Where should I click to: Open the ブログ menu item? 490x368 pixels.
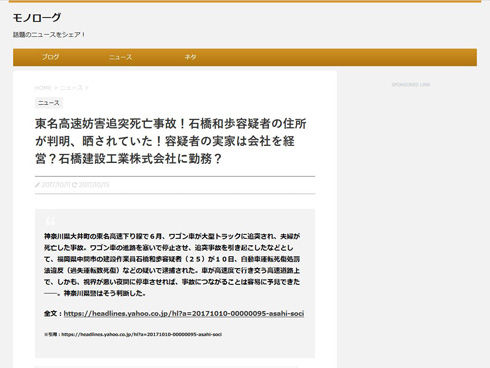click(x=50, y=57)
